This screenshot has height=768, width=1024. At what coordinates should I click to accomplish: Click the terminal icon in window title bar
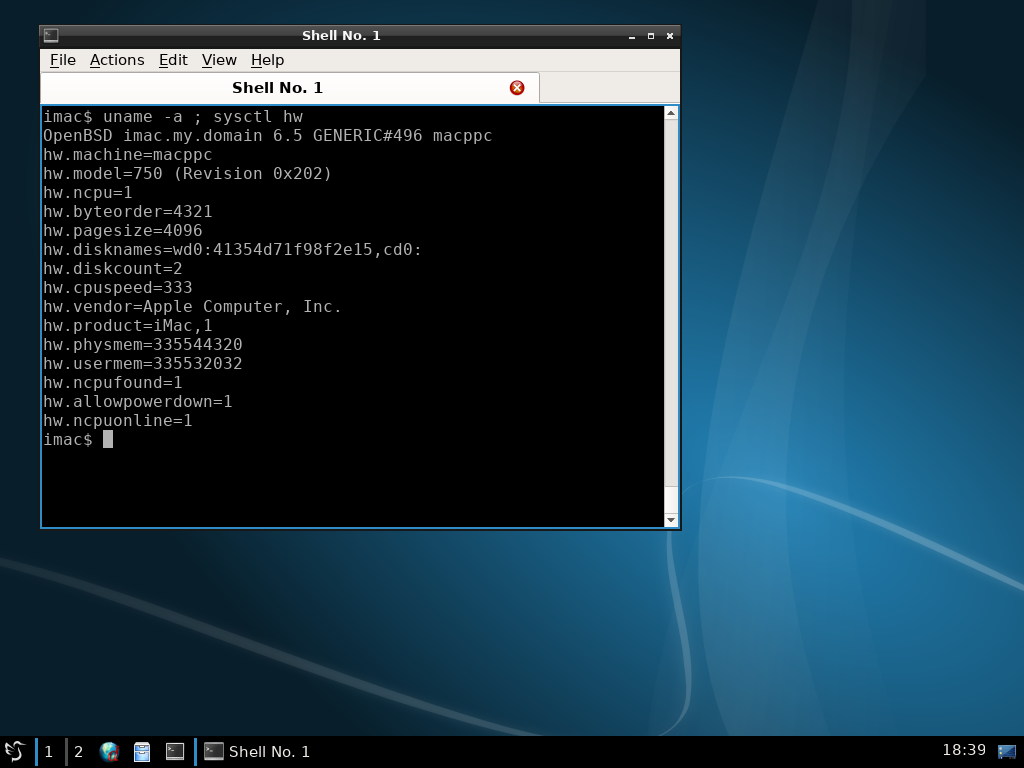click(51, 35)
